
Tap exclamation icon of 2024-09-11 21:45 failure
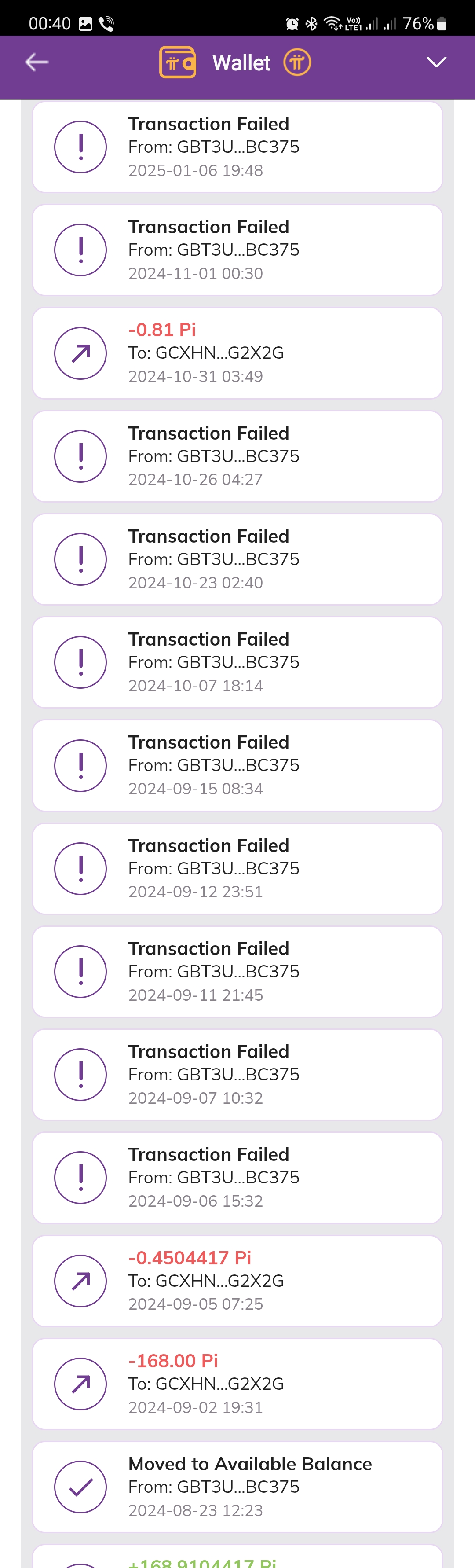81,972
